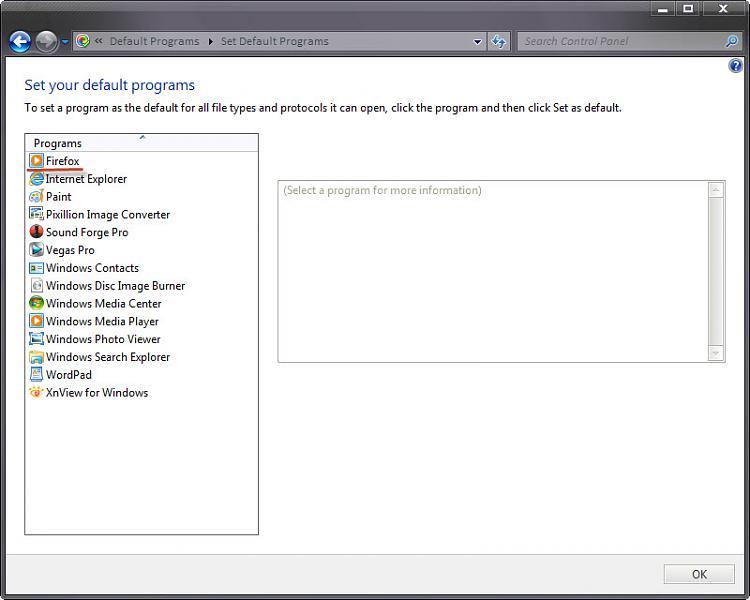Click the Windows Media Center icon
Screen dimensions: 750x600
(x=36, y=303)
